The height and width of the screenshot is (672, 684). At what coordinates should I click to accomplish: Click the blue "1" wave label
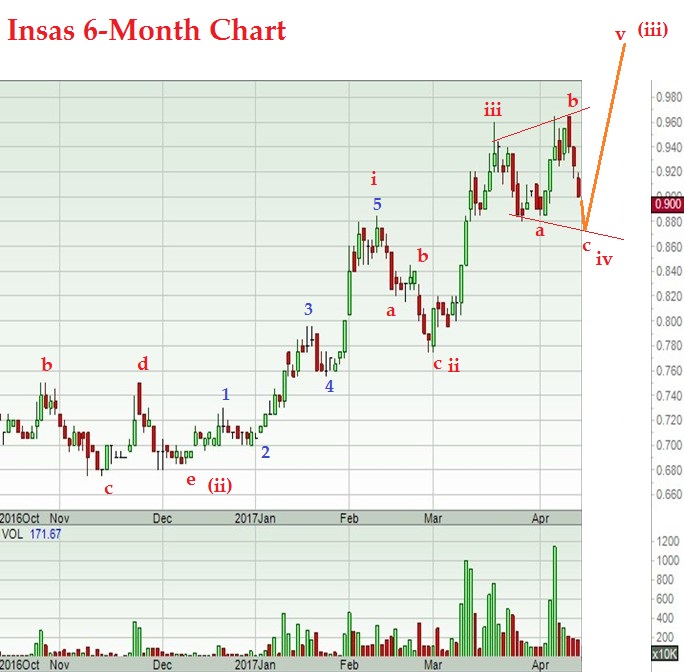[x=226, y=394]
